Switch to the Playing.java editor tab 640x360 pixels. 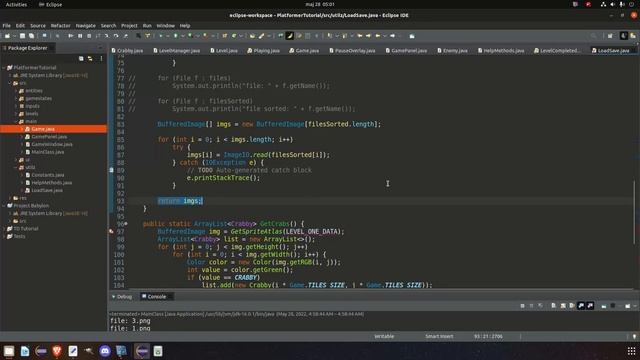(263, 51)
